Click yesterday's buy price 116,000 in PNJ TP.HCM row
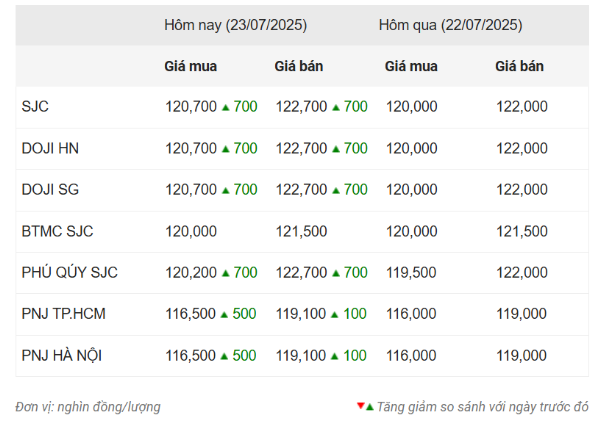 pyautogui.click(x=411, y=314)
